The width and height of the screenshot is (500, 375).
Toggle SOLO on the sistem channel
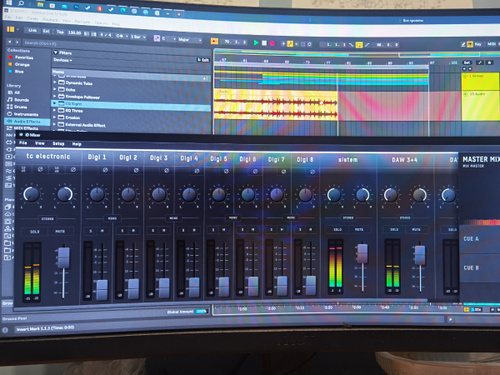click(x=337, y=229)
